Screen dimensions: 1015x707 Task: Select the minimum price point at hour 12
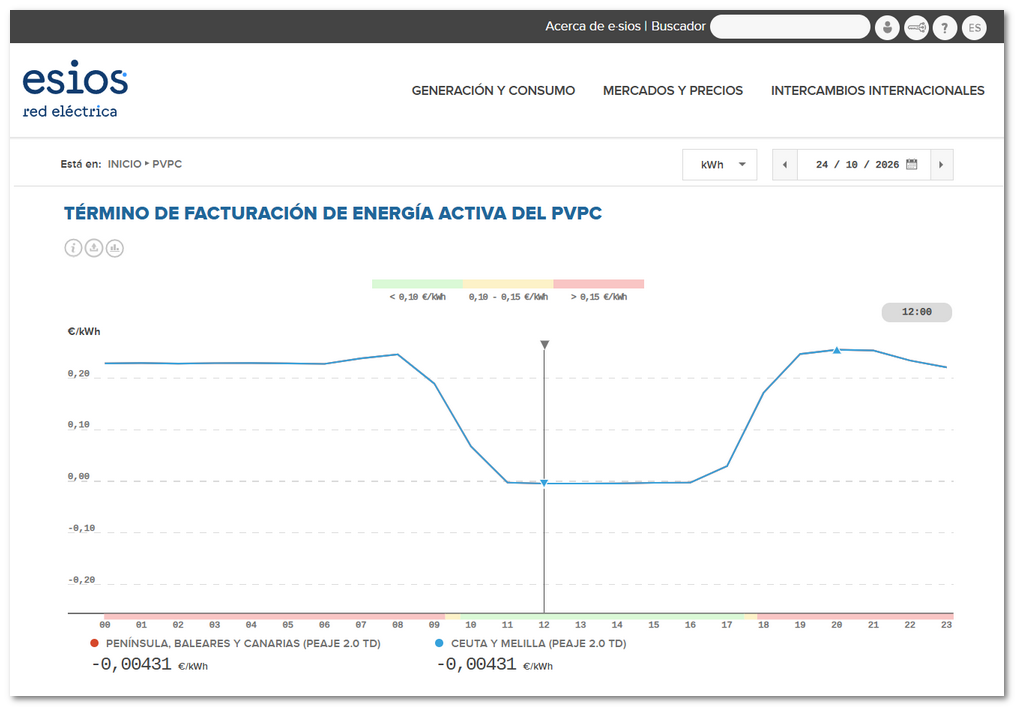tap(544, 483)
